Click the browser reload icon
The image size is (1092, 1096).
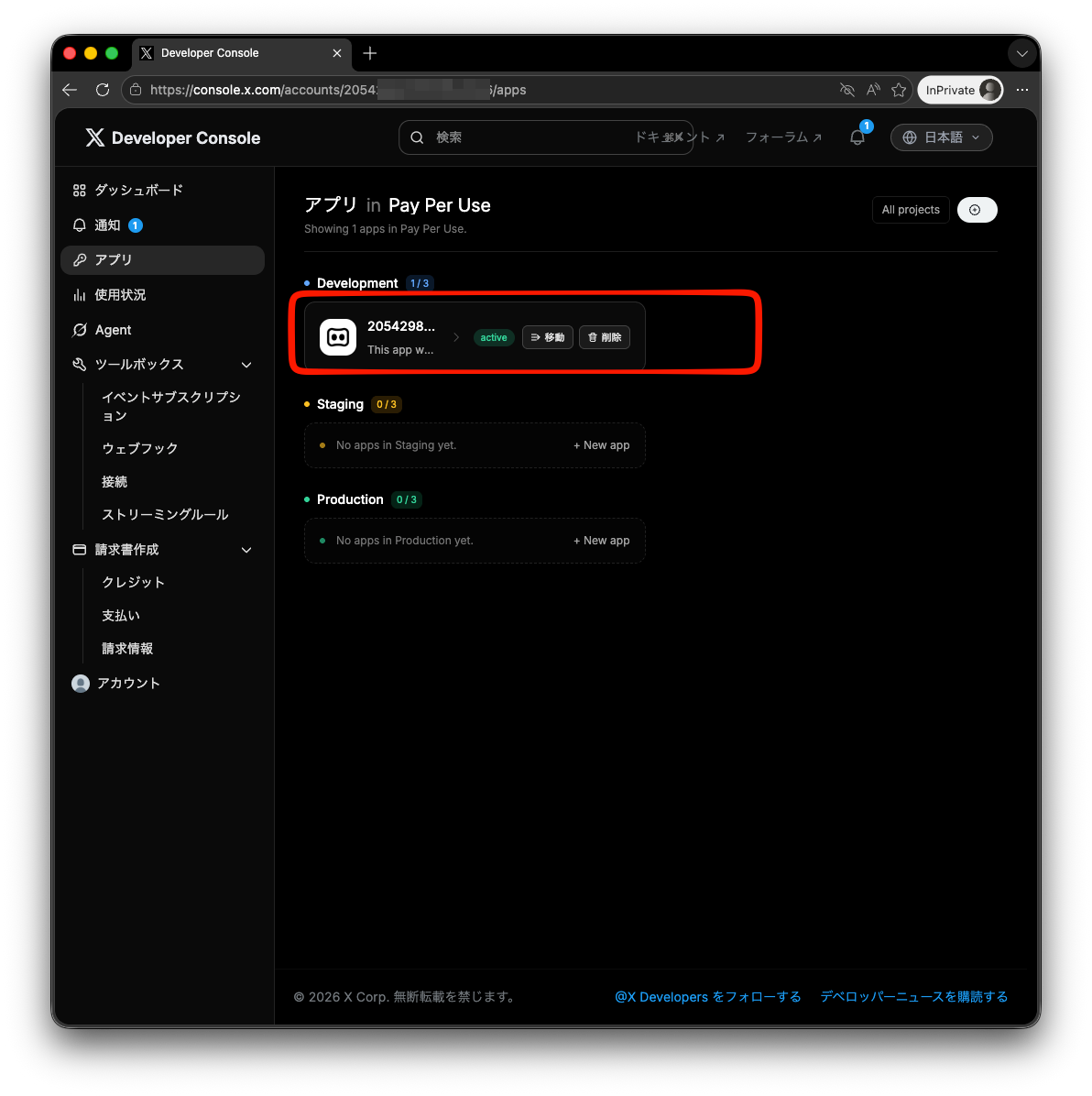tap(103, 90)
